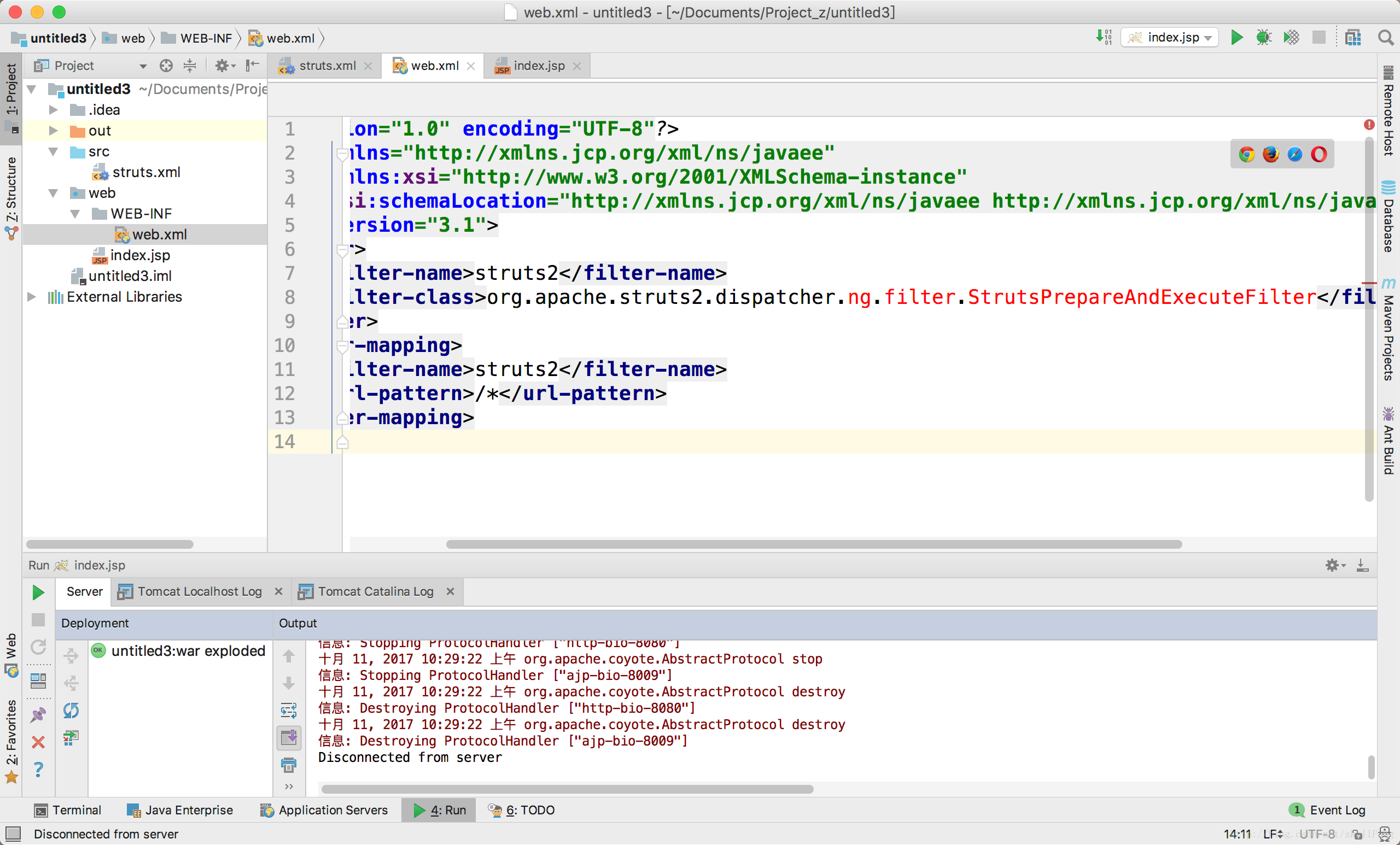This screenshot has height=845, width=1400.
Task: Click the Run button to start server
Action: (38, 590)
